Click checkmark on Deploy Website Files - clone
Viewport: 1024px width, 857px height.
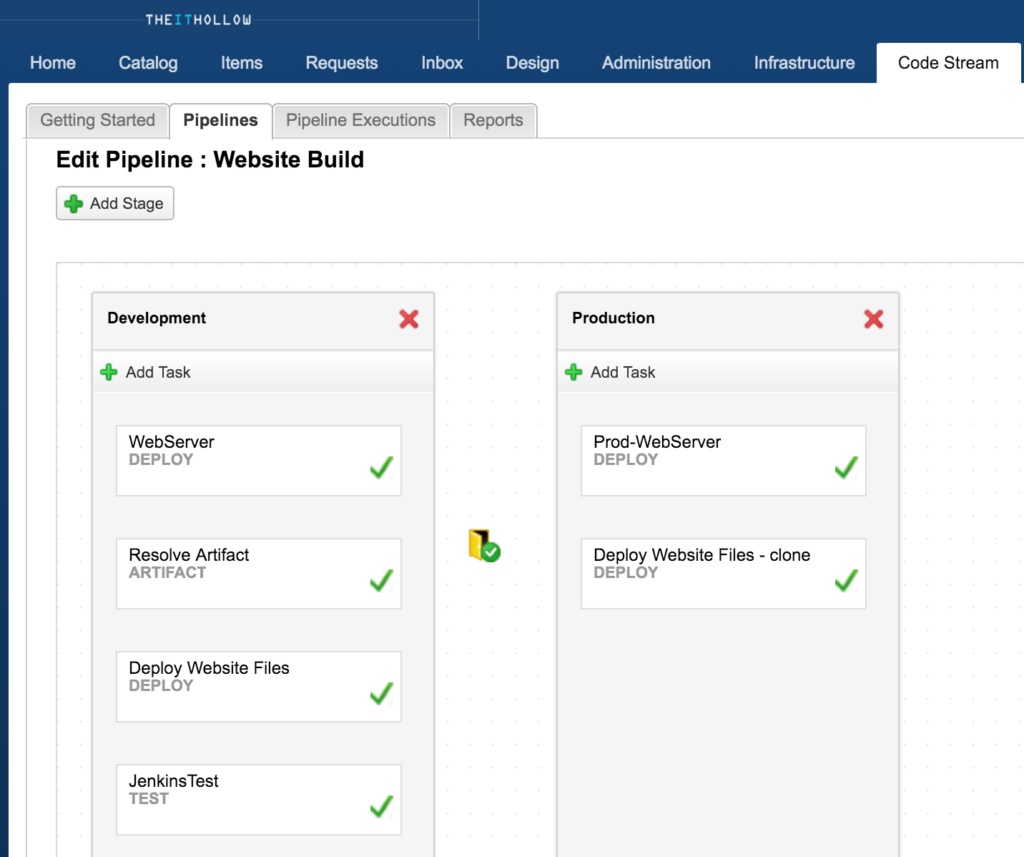click(x=846, y=580)
